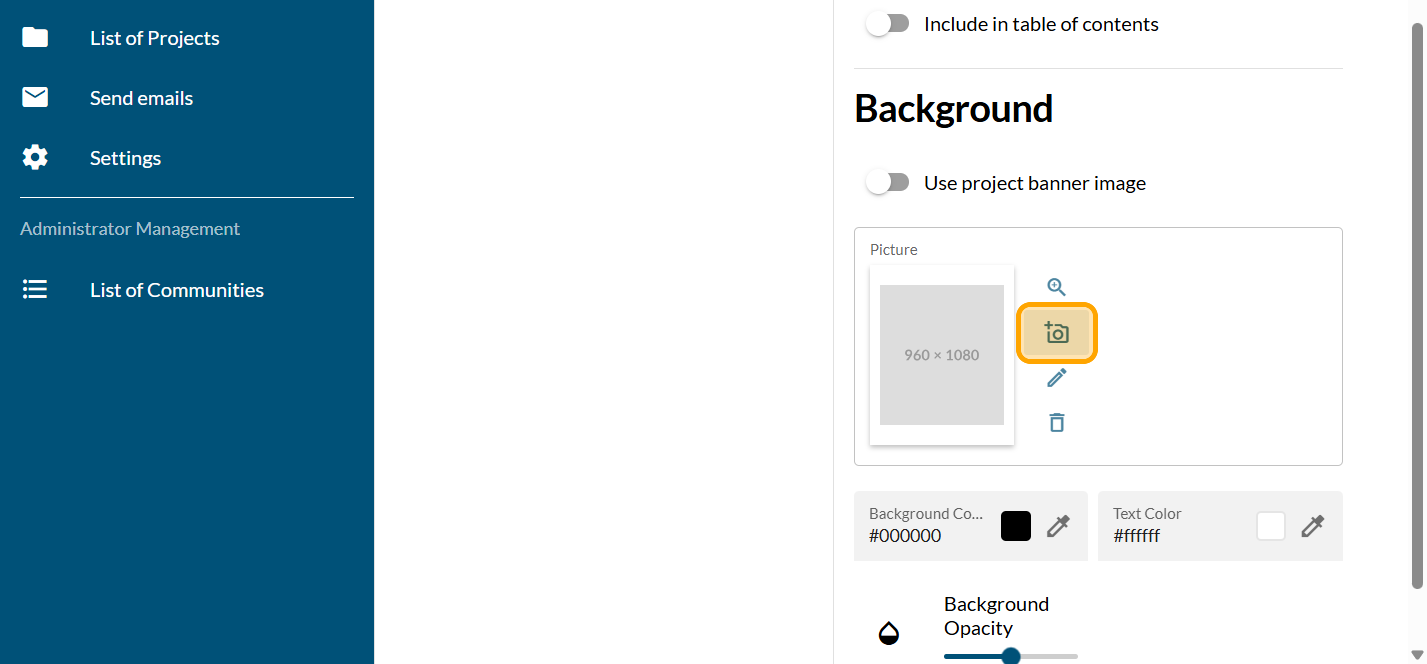Click the folder icon for List of Projects
Screen dimensions: 1427x664
35,38
